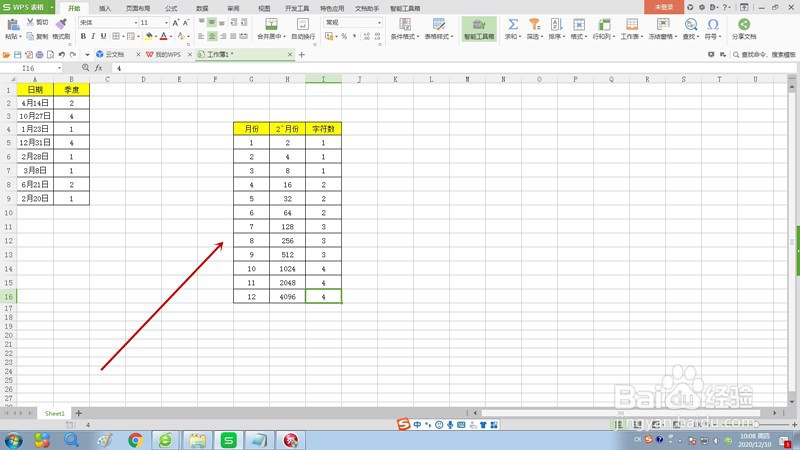Open the font size dropdown showing 11
The width and height of the screenshot is (800, 450).
(166, 22)
